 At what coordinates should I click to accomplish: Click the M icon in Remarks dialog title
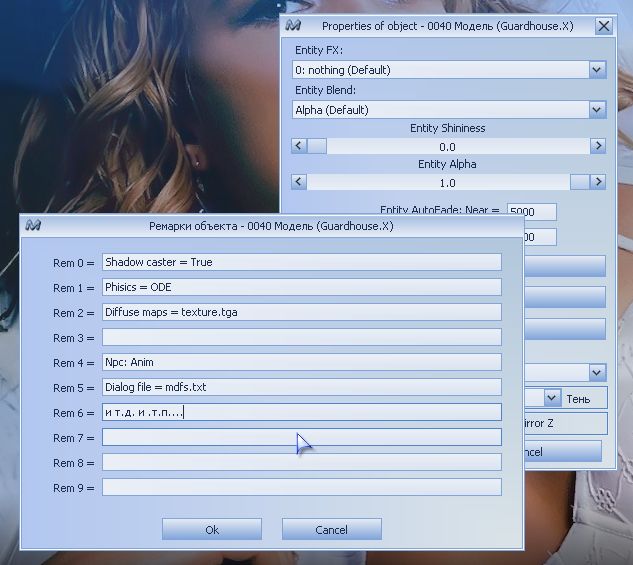pyautogui.click(x=33, y=226)
